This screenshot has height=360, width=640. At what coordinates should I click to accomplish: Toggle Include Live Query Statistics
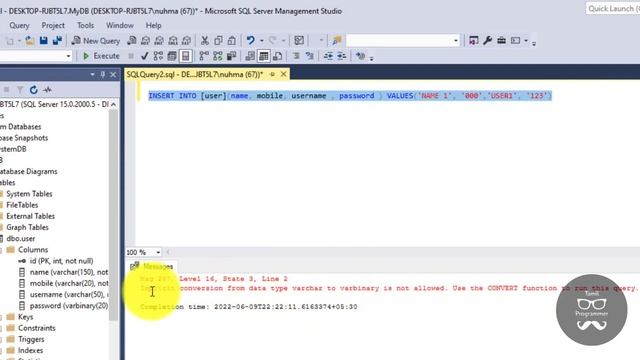click(218, 56)
